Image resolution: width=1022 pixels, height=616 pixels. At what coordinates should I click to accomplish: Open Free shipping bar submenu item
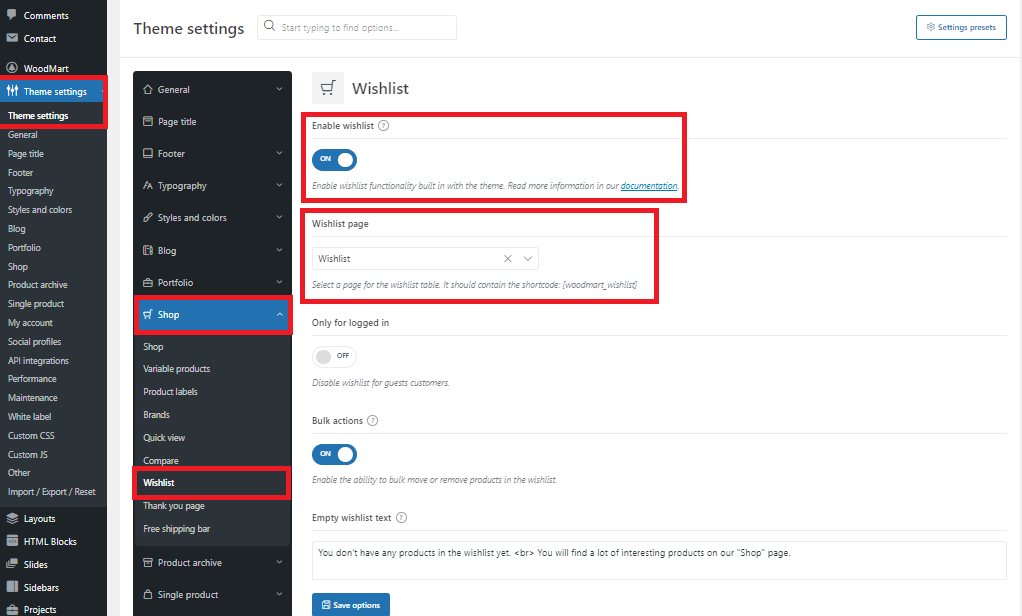(x=177, y=529)
